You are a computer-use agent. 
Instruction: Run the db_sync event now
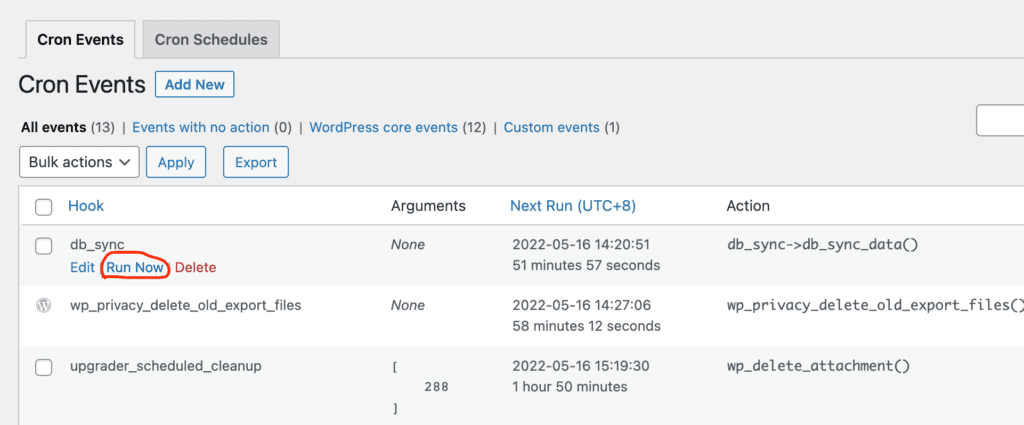coord(135,267)
